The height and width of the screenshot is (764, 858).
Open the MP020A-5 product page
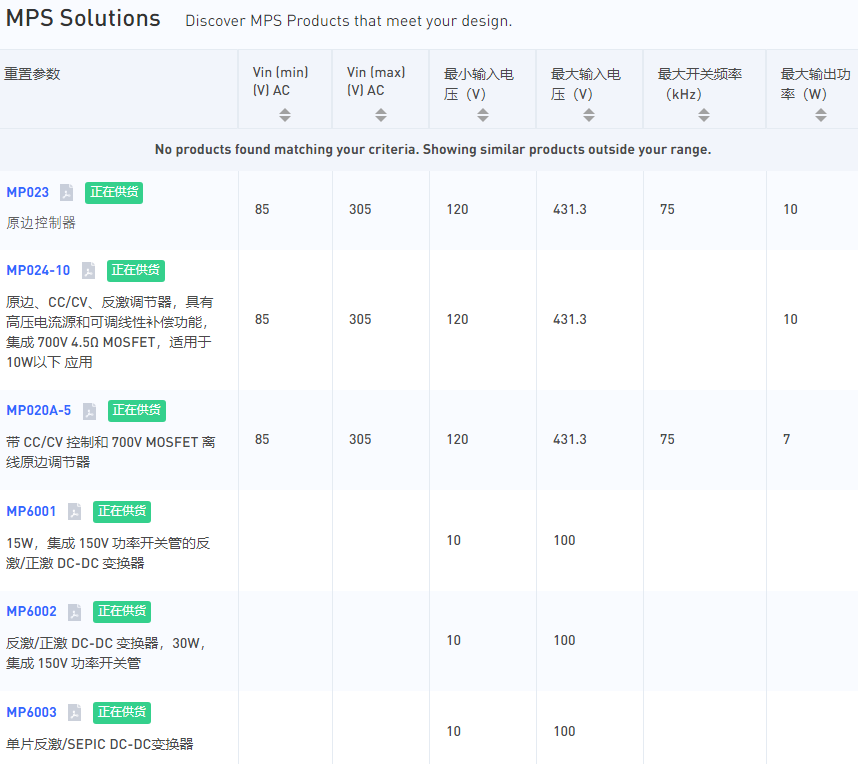tap(39, 410)
